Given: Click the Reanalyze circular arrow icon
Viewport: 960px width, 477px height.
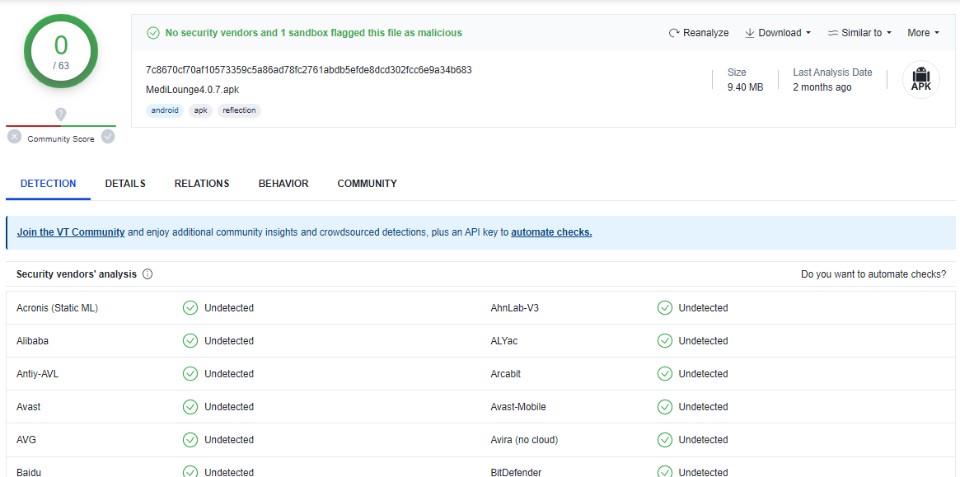Looking at the screenshot, I should pyautogui.click(x=673, y=33).
